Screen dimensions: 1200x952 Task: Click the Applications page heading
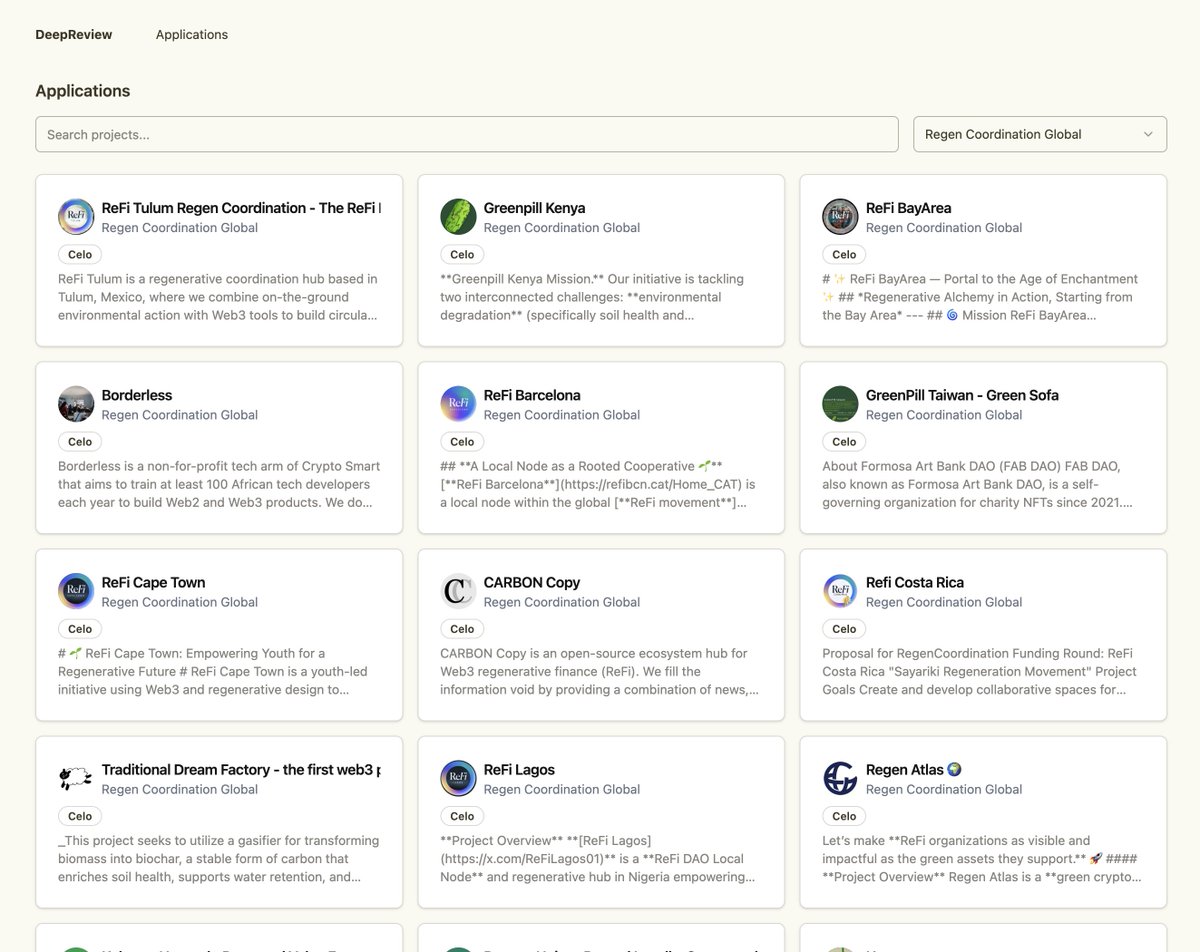83,91
